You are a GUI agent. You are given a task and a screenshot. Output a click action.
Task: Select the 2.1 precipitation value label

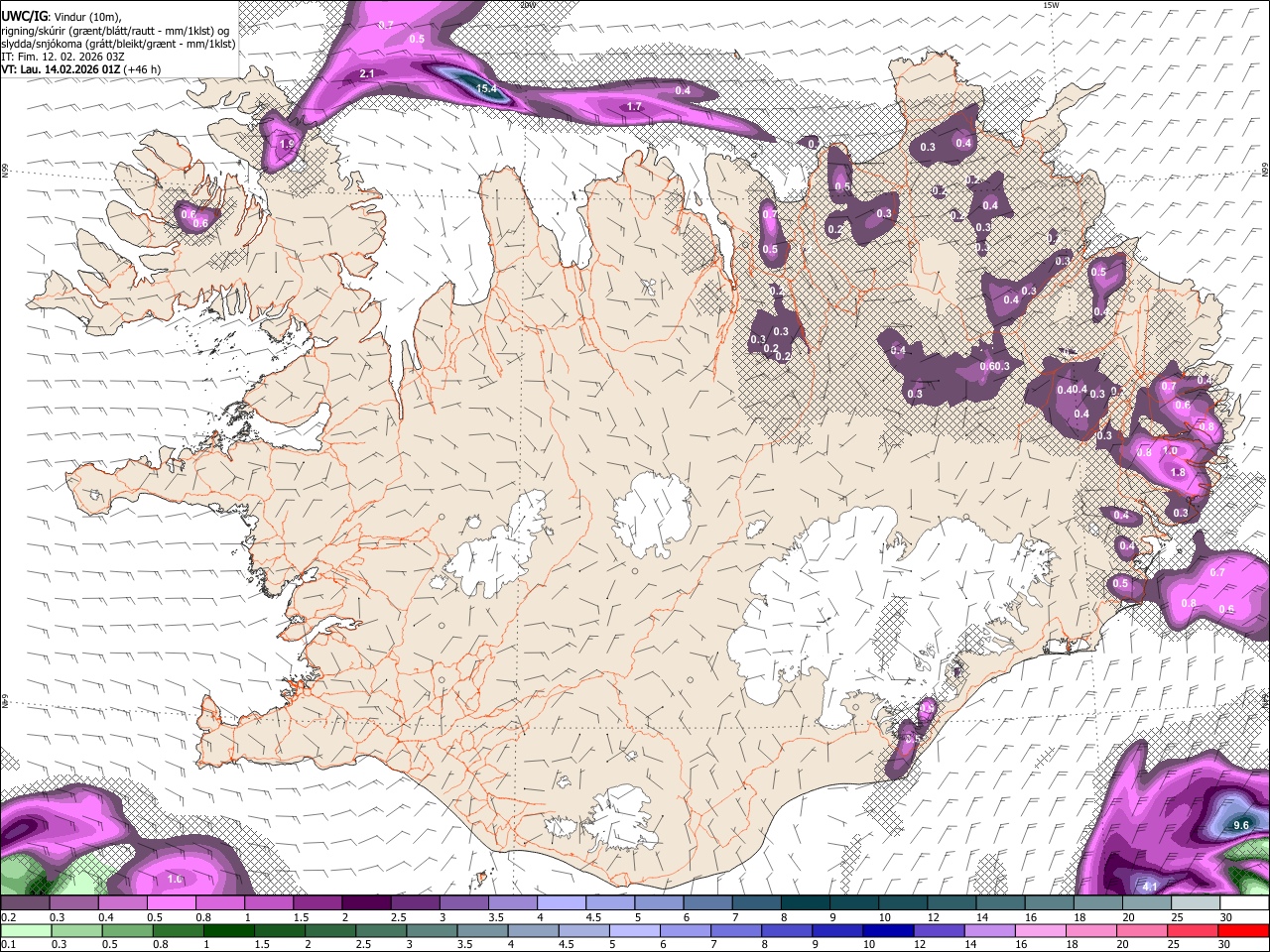click(x=366, y=74)
